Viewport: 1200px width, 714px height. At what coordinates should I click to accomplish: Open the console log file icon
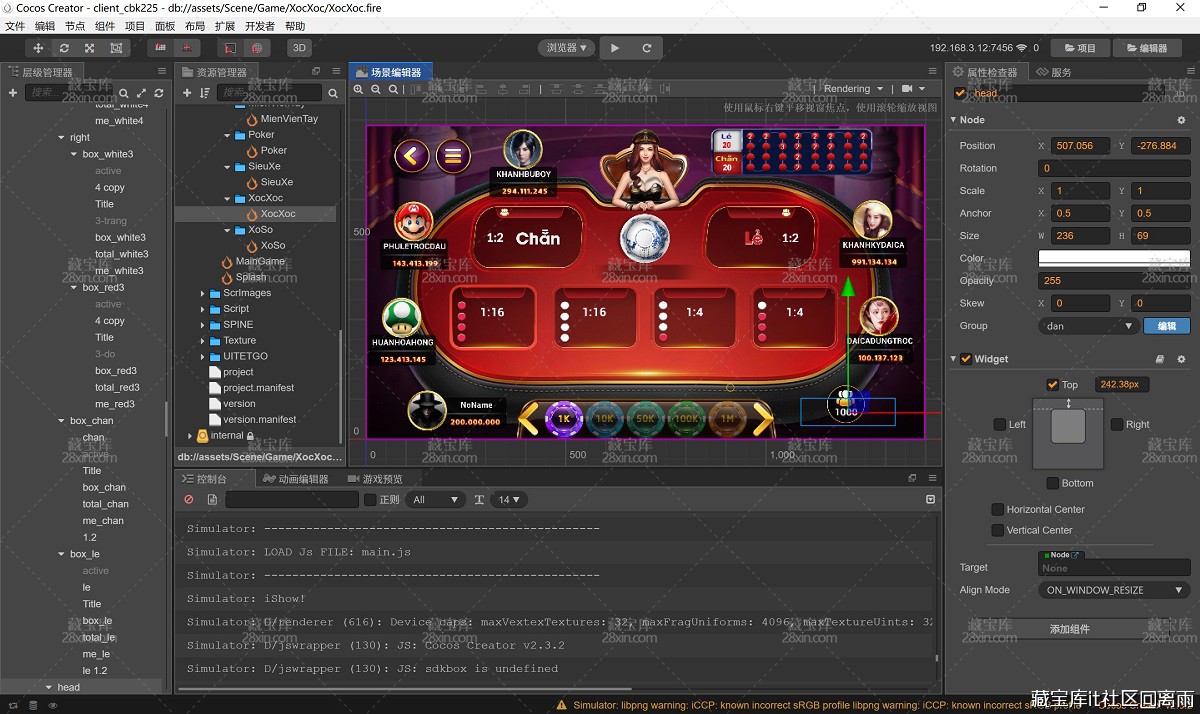point(212,499)
